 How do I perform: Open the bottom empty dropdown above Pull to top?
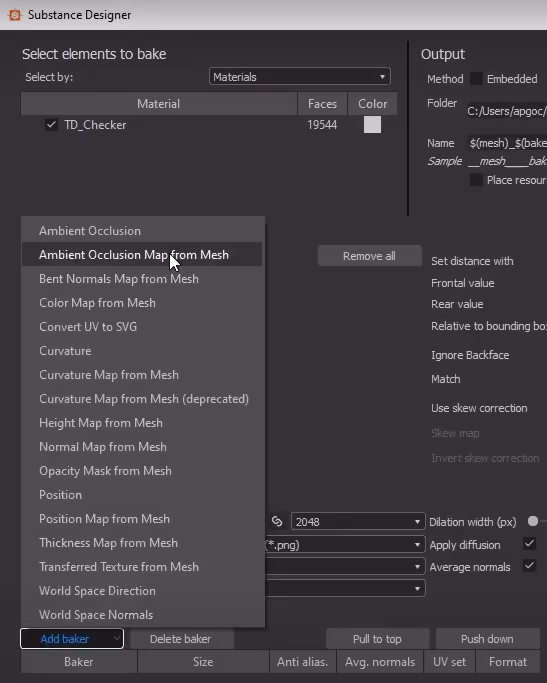point(344,588)
